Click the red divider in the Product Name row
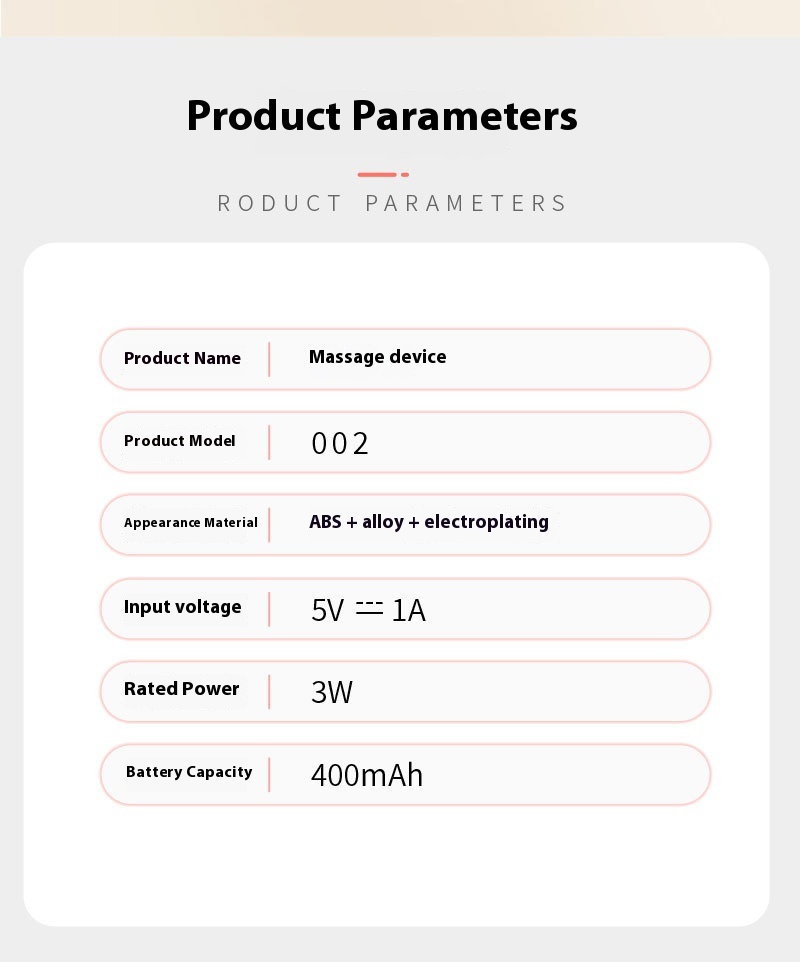 (269, 359)
